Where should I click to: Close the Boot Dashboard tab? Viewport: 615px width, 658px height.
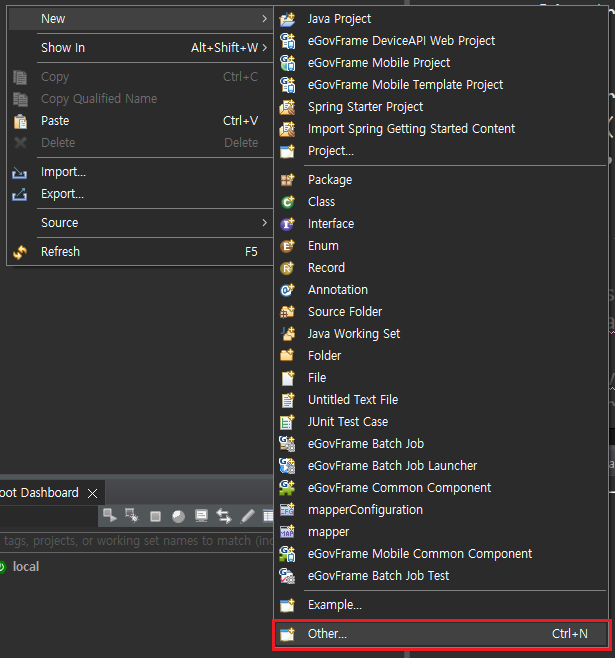tap(92, 494)
